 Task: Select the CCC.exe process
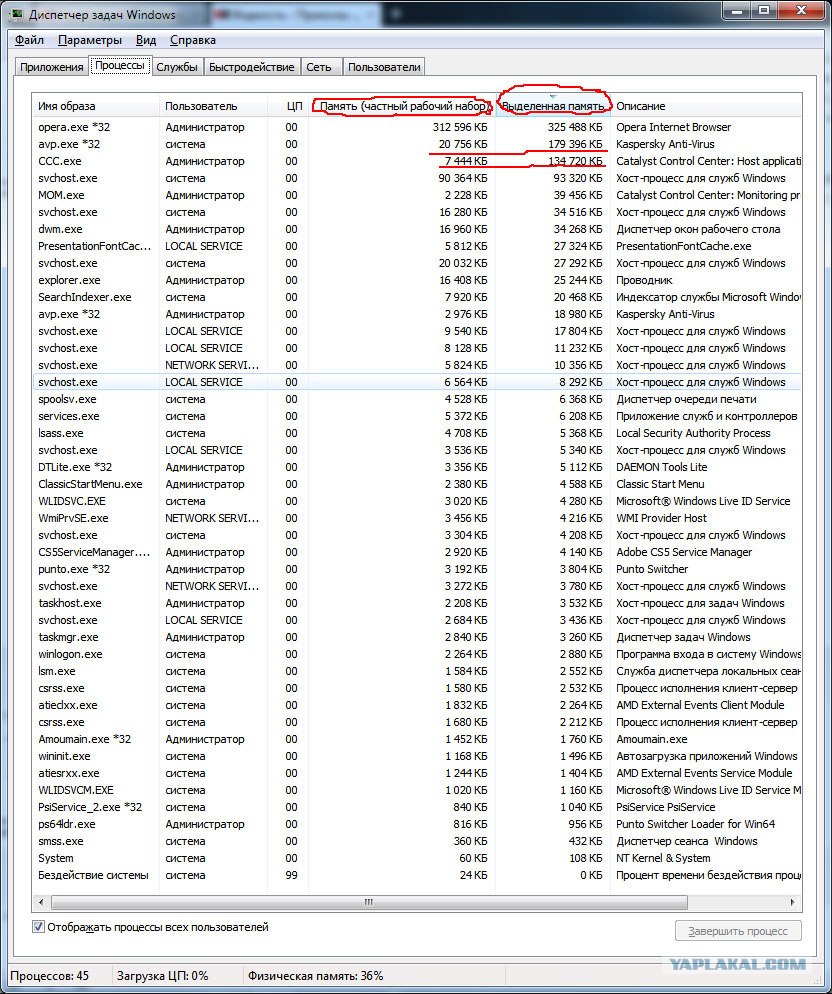pyautogui.click(x=417, y=161)
